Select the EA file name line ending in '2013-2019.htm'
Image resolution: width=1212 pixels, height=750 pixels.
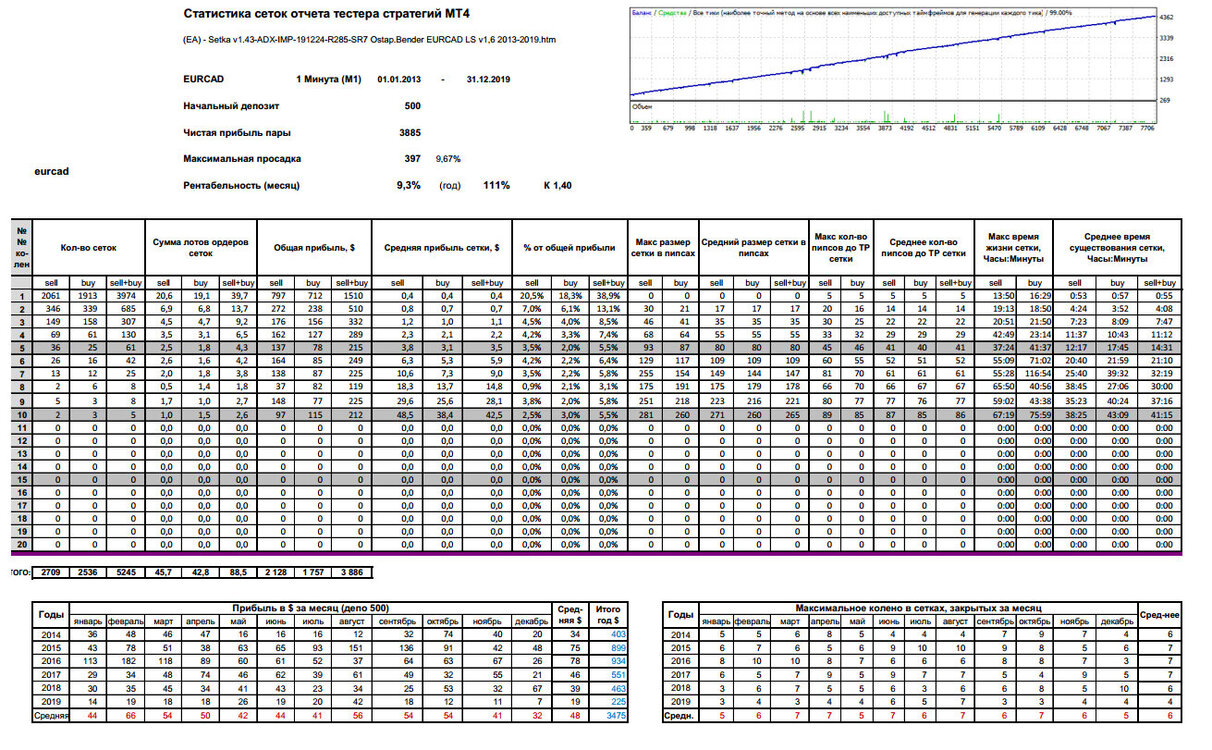pos(370,40)
